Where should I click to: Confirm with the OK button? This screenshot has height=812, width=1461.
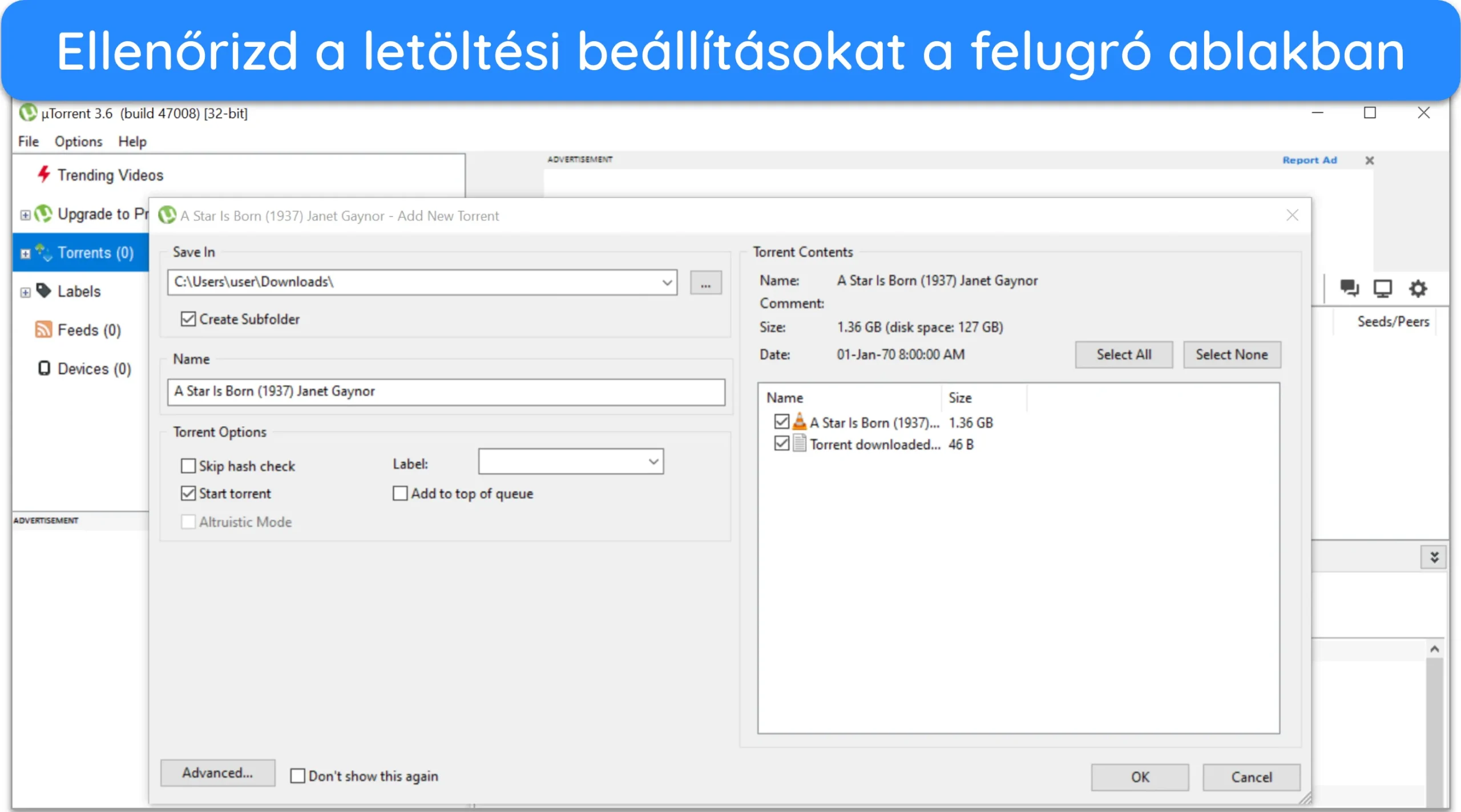[1140, 777]
